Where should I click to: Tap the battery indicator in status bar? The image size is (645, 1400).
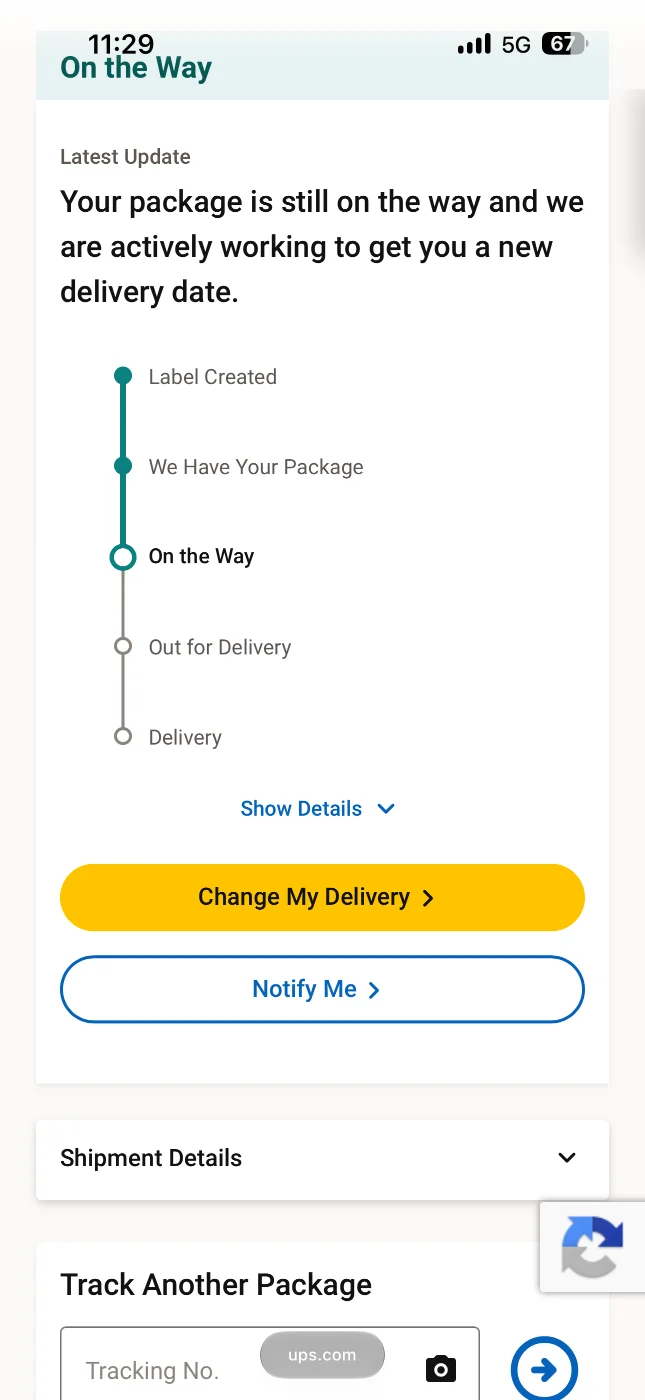click(565, 44)
